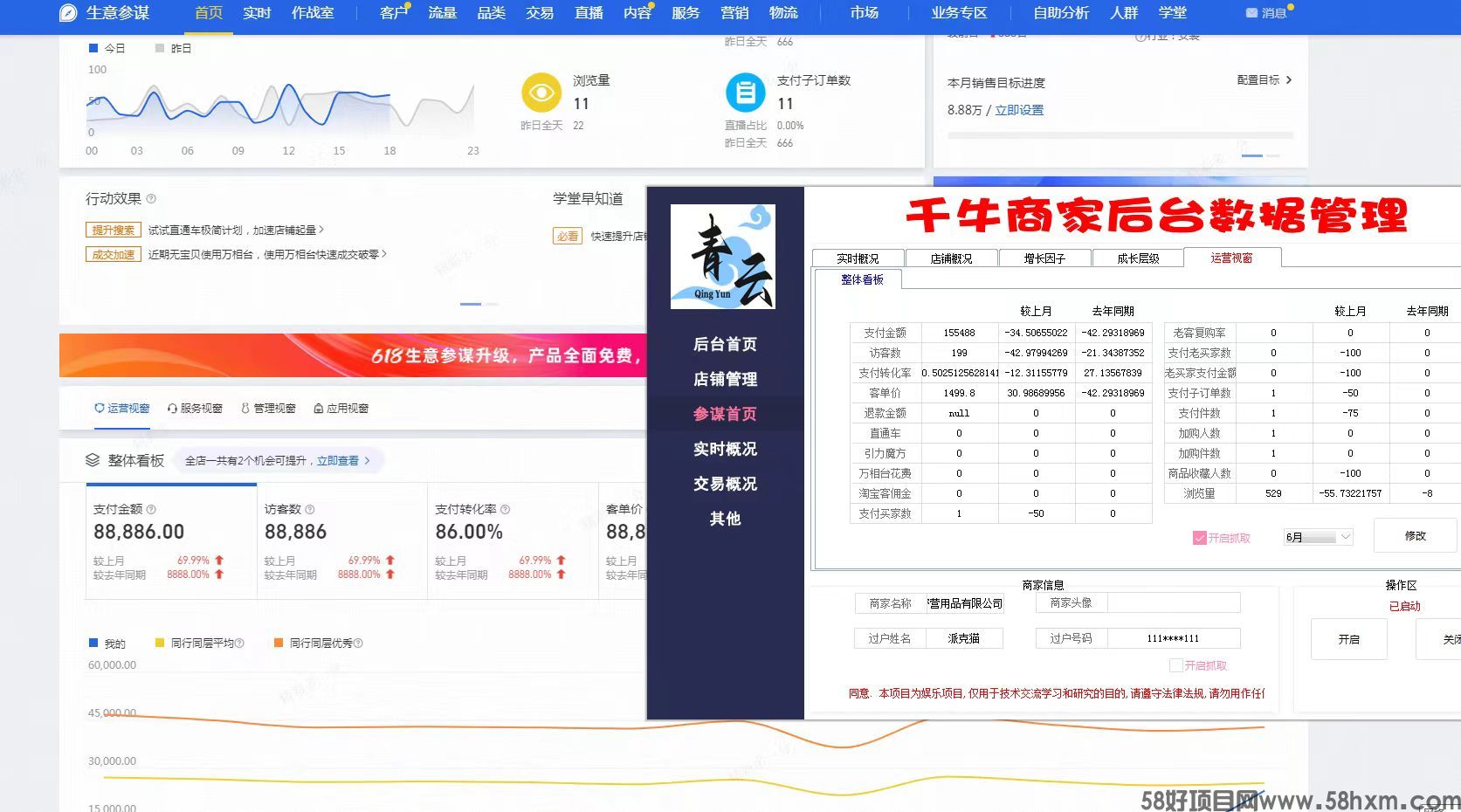
Task: Check the 开启抓取 checkbox under 过户号码
Action: click(1176, 665)
